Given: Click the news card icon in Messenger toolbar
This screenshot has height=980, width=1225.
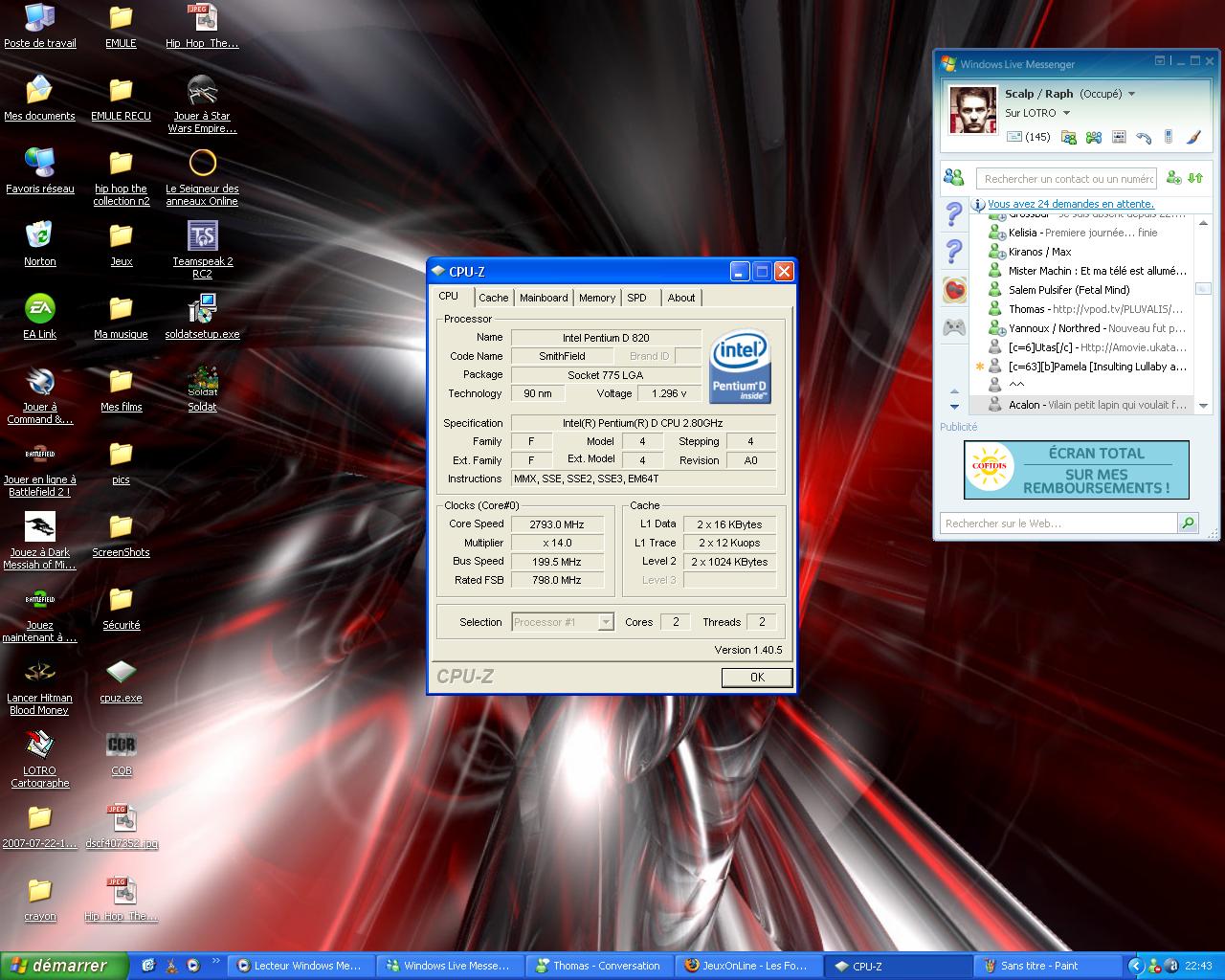Looking at the screenshot, I should (x=1119, y=138).
